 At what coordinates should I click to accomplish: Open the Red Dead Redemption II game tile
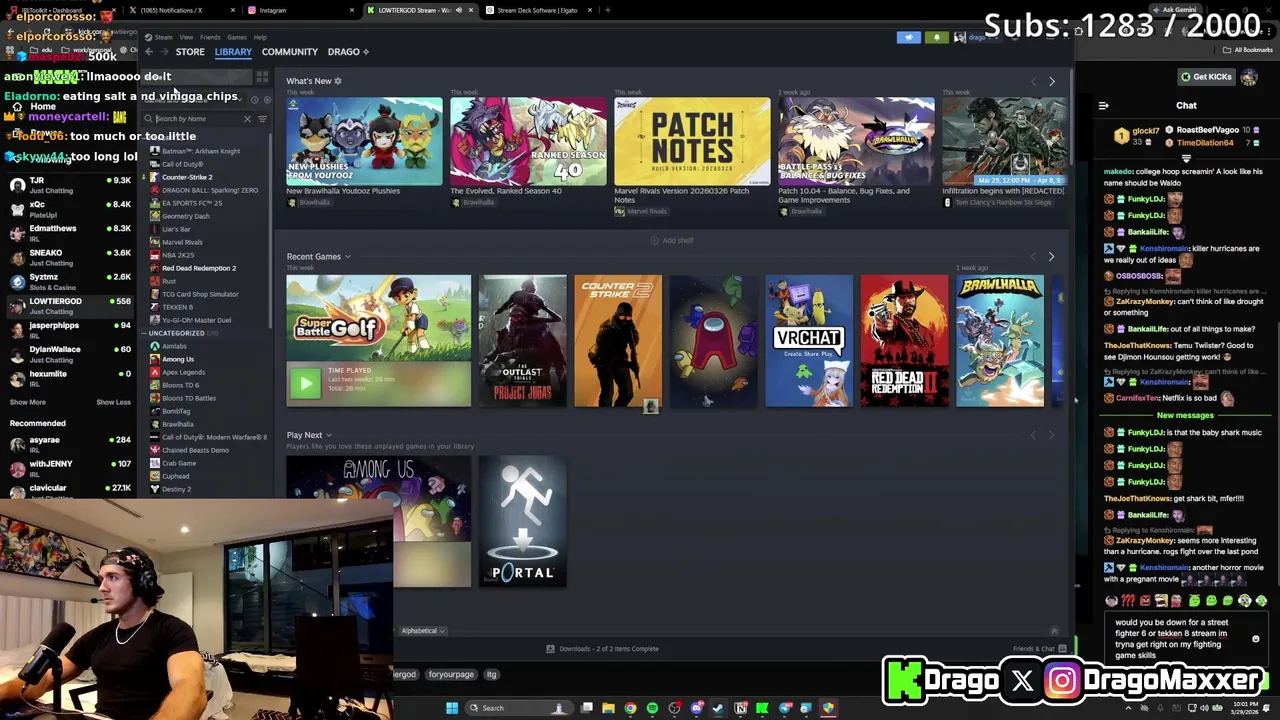pyautogui.click(x=905, y=341)
